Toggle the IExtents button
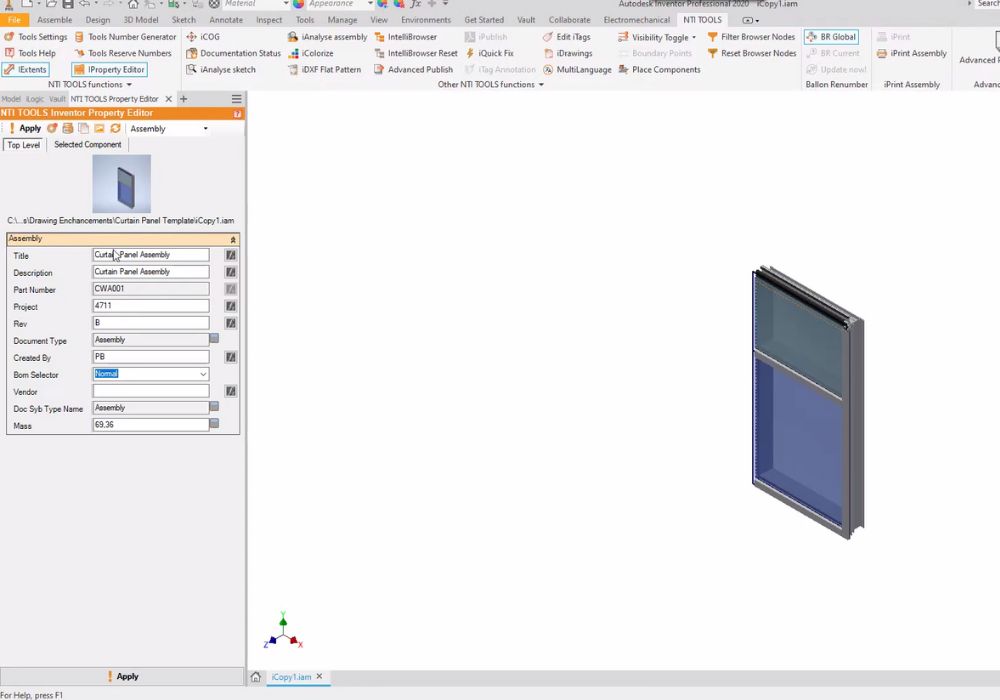 click(x=25, y=70)
